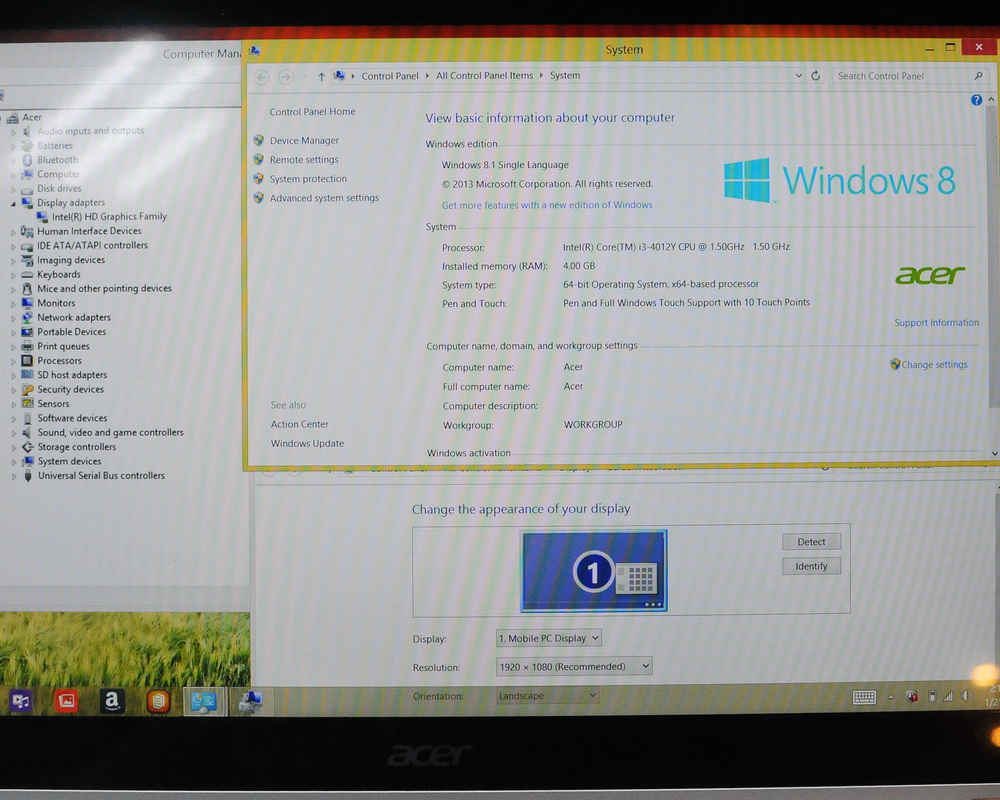
Task: Open the orange document app taskbar icon
Action: pyautogui.click(x=158, y=701)
